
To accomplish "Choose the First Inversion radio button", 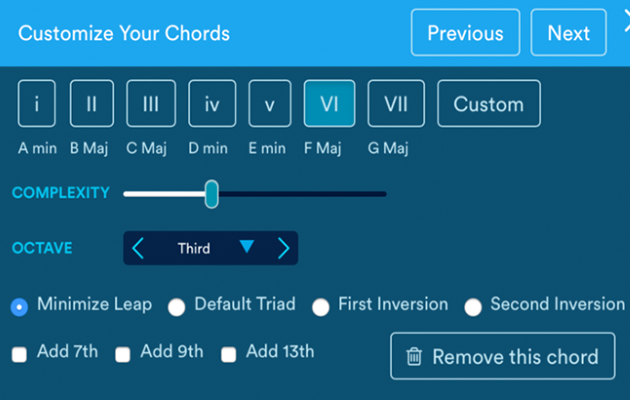I will (321, 307).
